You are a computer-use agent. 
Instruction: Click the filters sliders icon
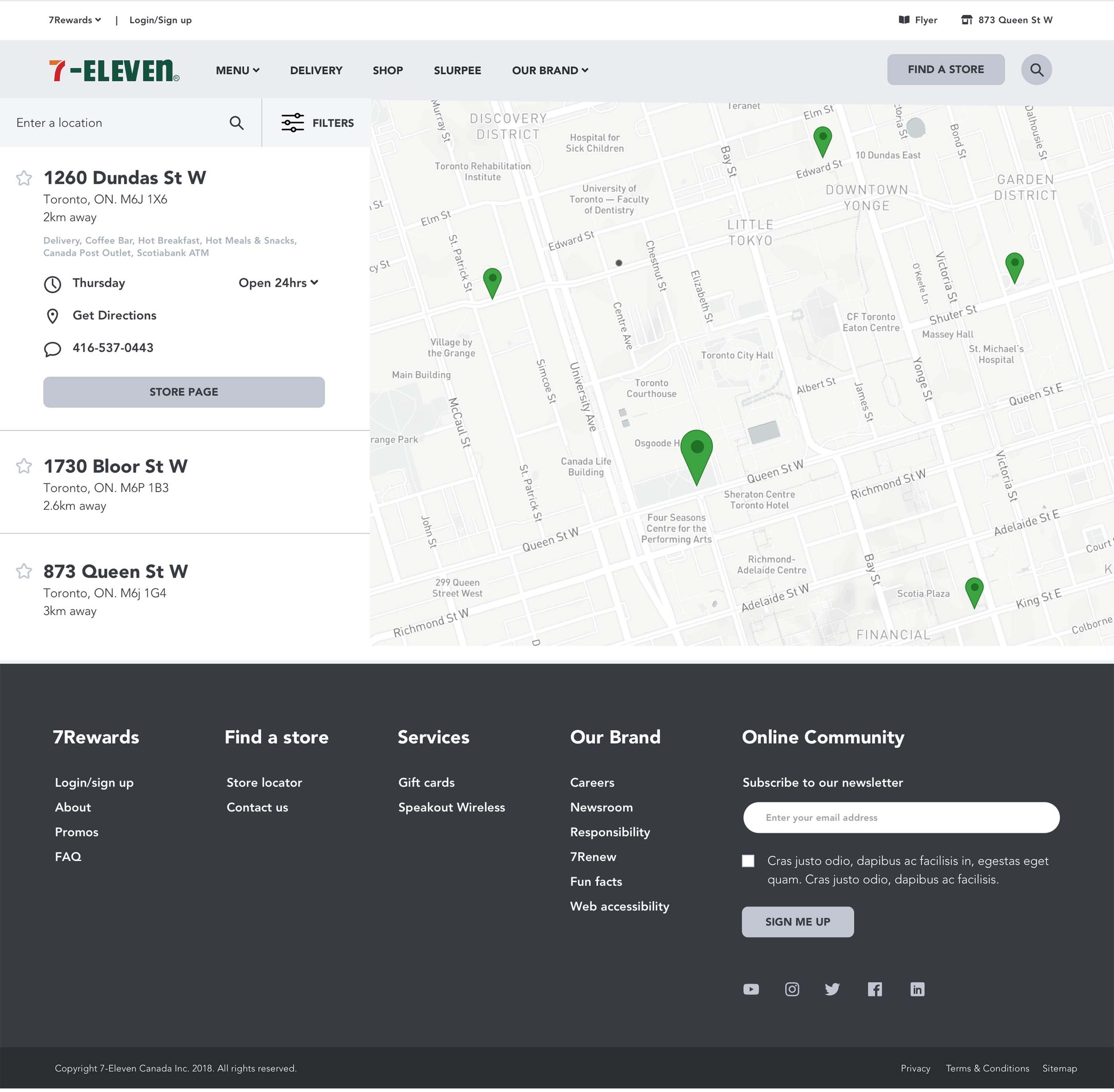click(x=292, y=123)
